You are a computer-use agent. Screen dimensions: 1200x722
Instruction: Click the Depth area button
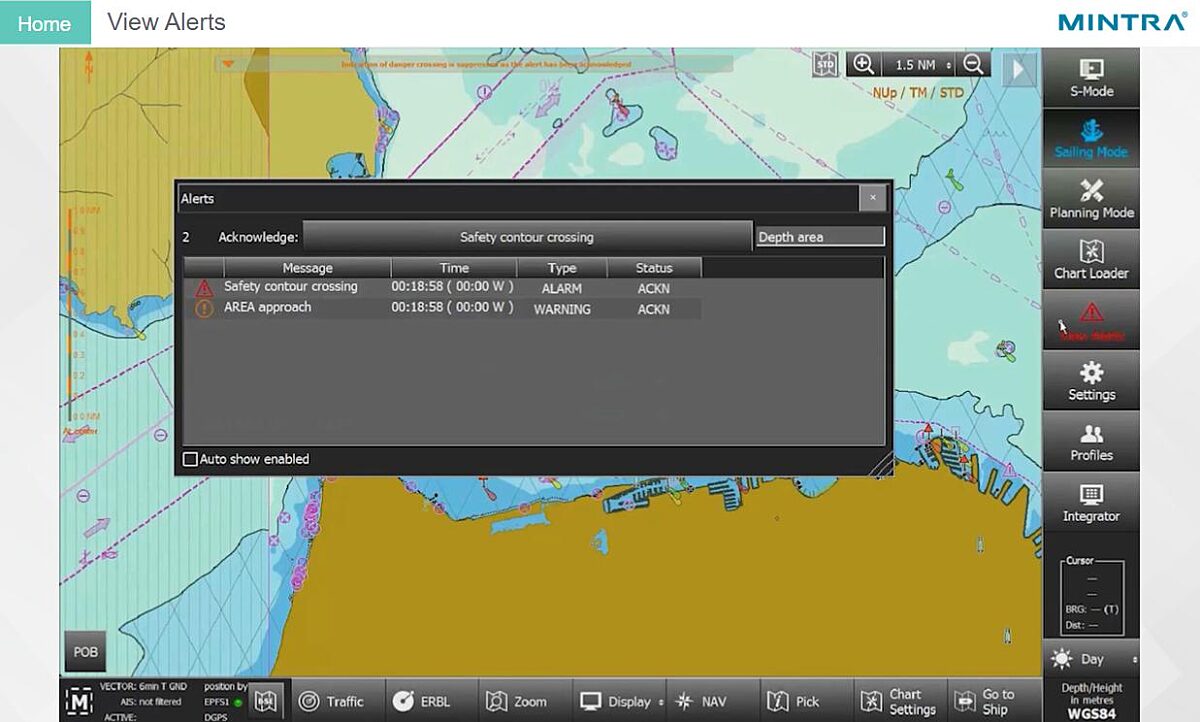(x=820, y=237)
